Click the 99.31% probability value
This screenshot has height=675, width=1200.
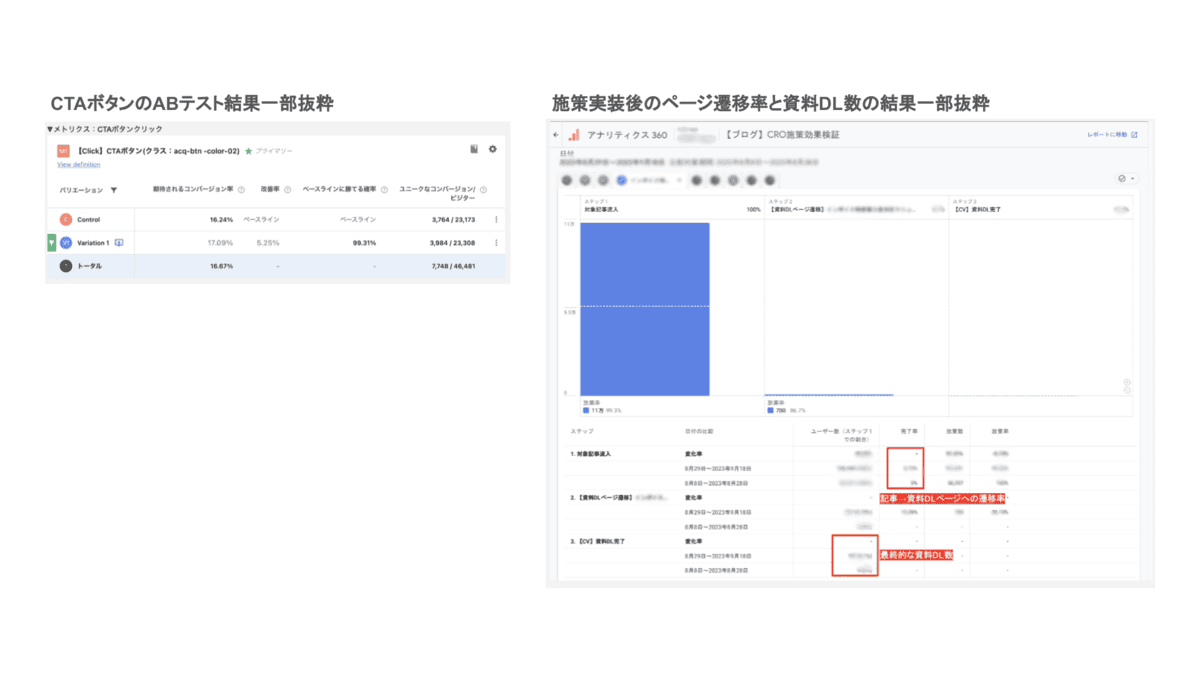tap(362, 242)
